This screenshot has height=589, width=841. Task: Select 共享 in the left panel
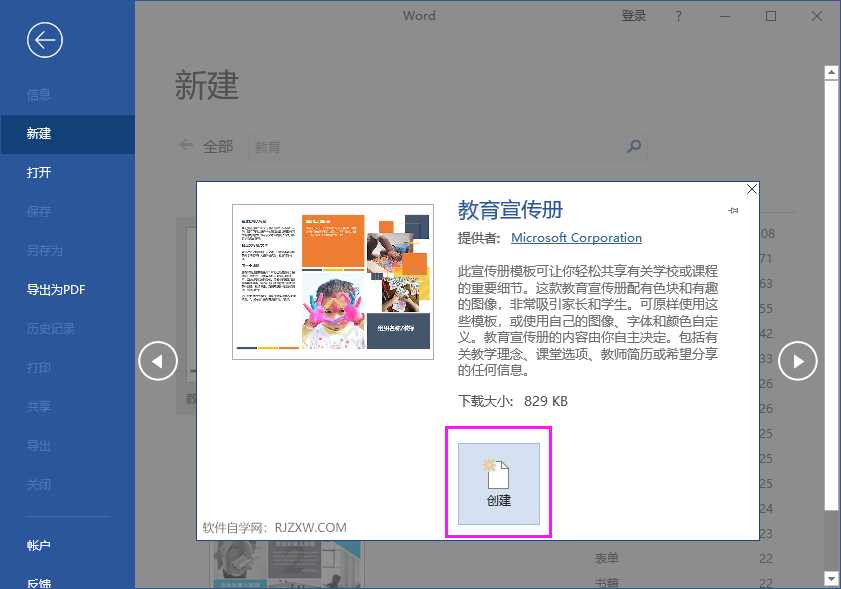click(40, 406)
